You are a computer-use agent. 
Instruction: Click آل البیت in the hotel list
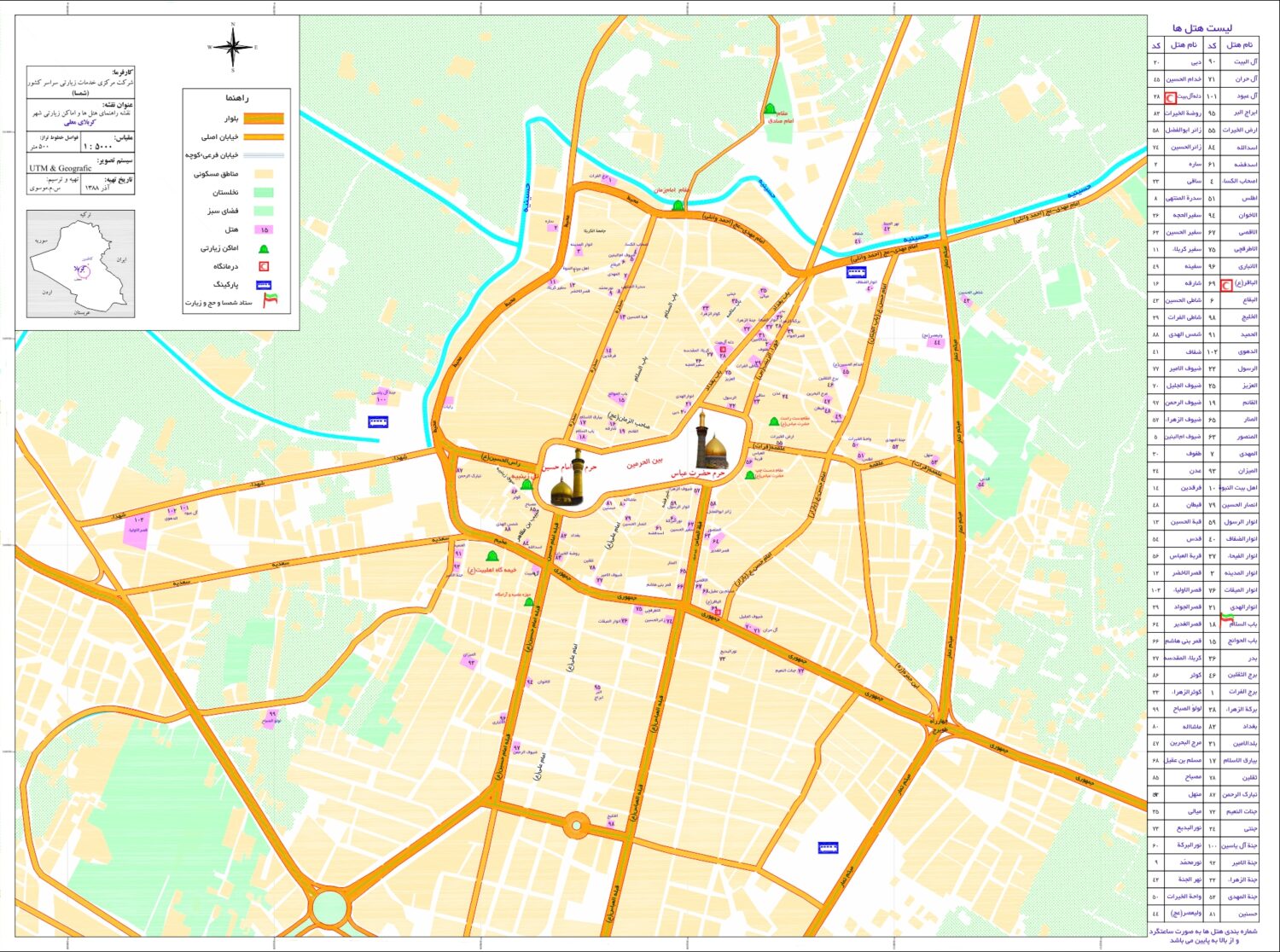coord(1247,62)
